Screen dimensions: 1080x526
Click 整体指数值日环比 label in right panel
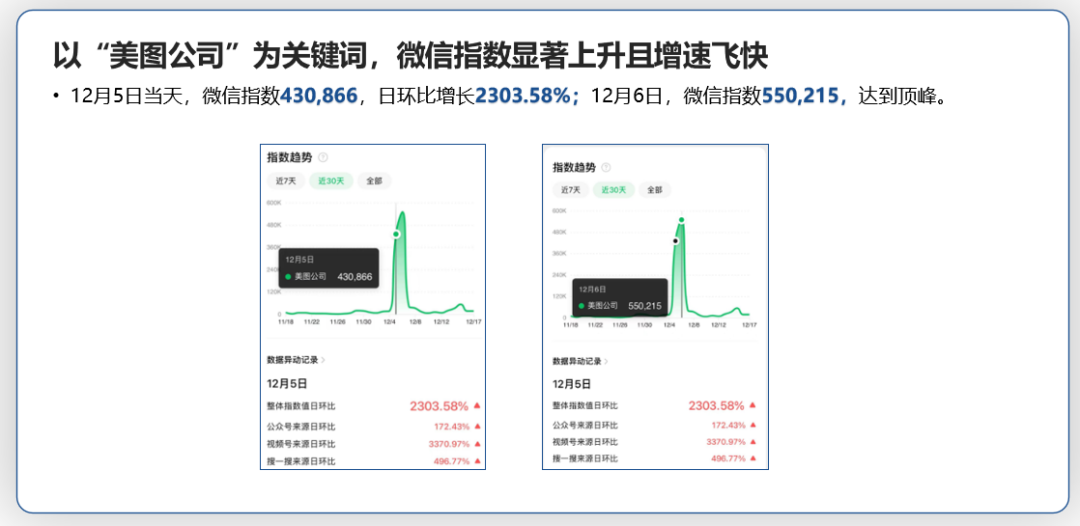tap(585, 406)
